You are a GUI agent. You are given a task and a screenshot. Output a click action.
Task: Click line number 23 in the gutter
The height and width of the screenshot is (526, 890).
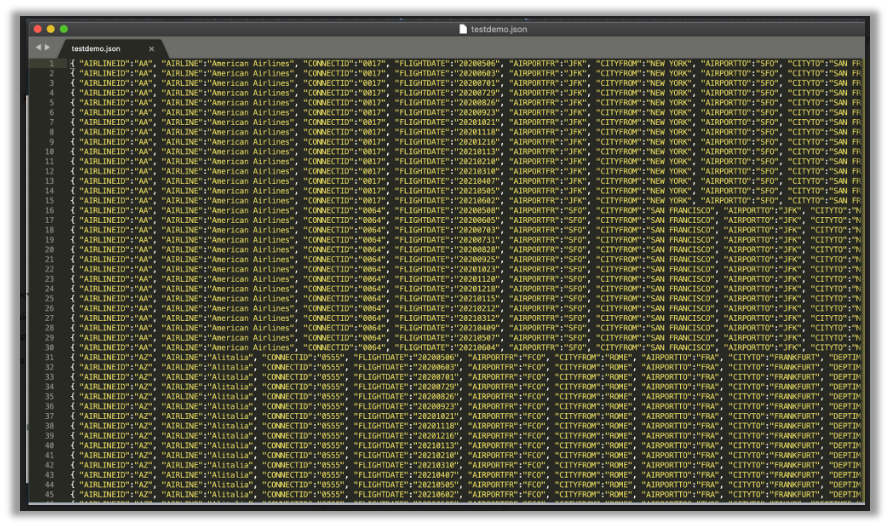click(49, 279)
